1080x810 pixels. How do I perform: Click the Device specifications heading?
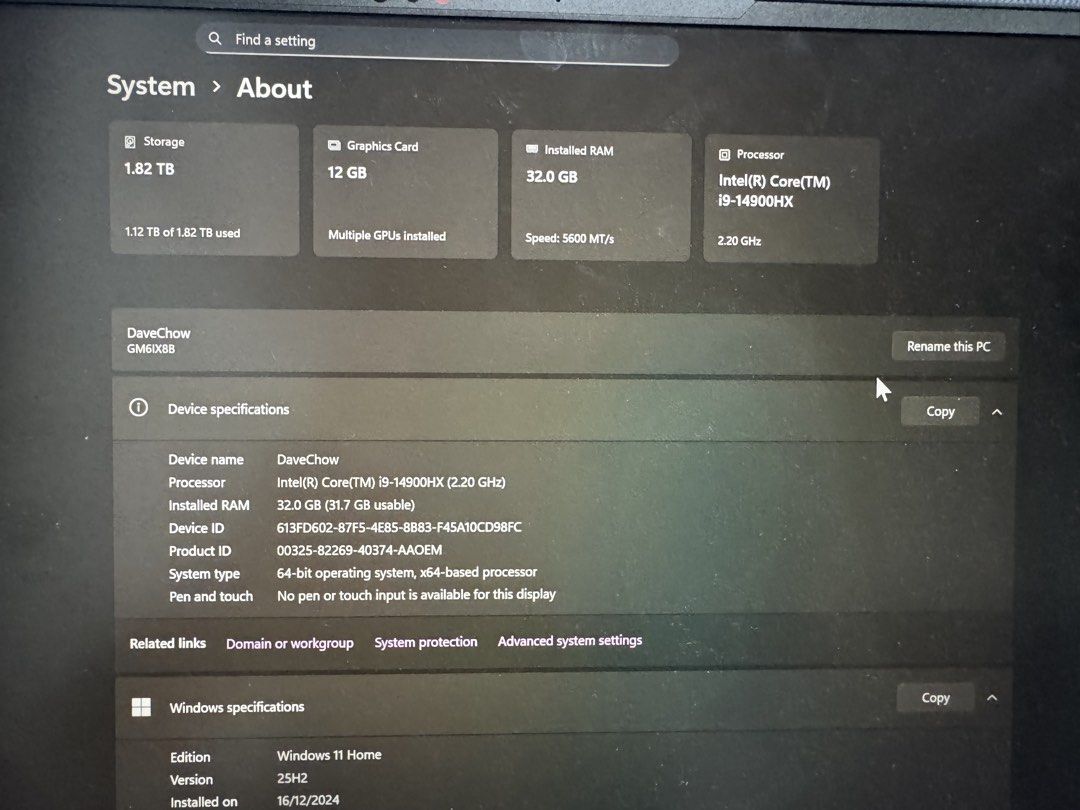(229, 409)
